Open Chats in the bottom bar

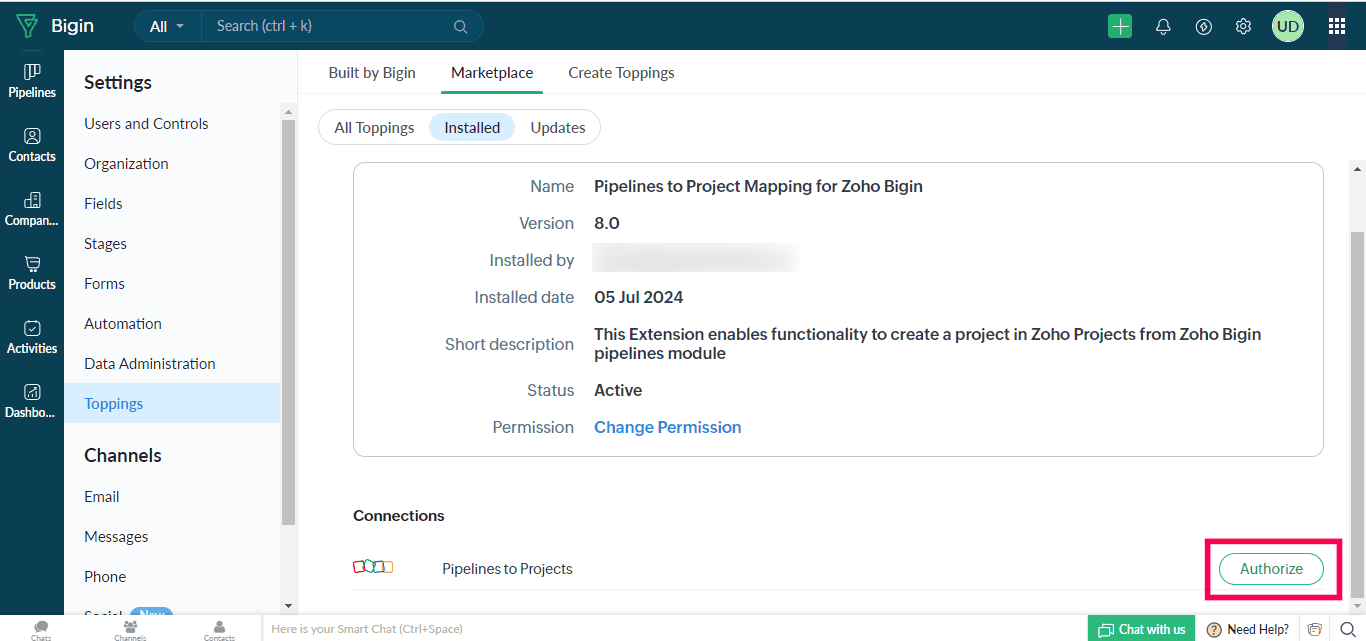click(x=41, y=629)
